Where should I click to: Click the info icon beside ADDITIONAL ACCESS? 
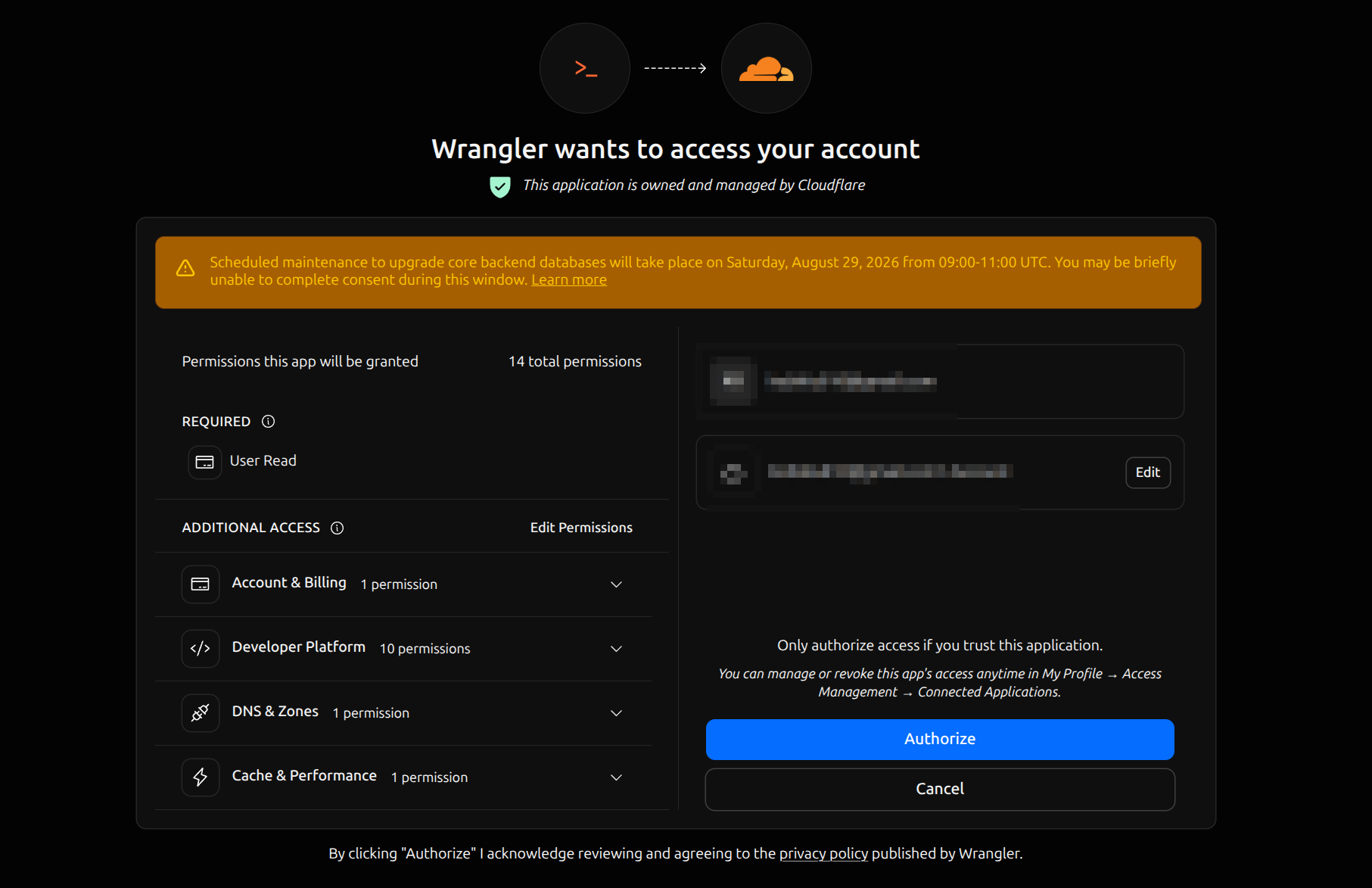[338, 528]
